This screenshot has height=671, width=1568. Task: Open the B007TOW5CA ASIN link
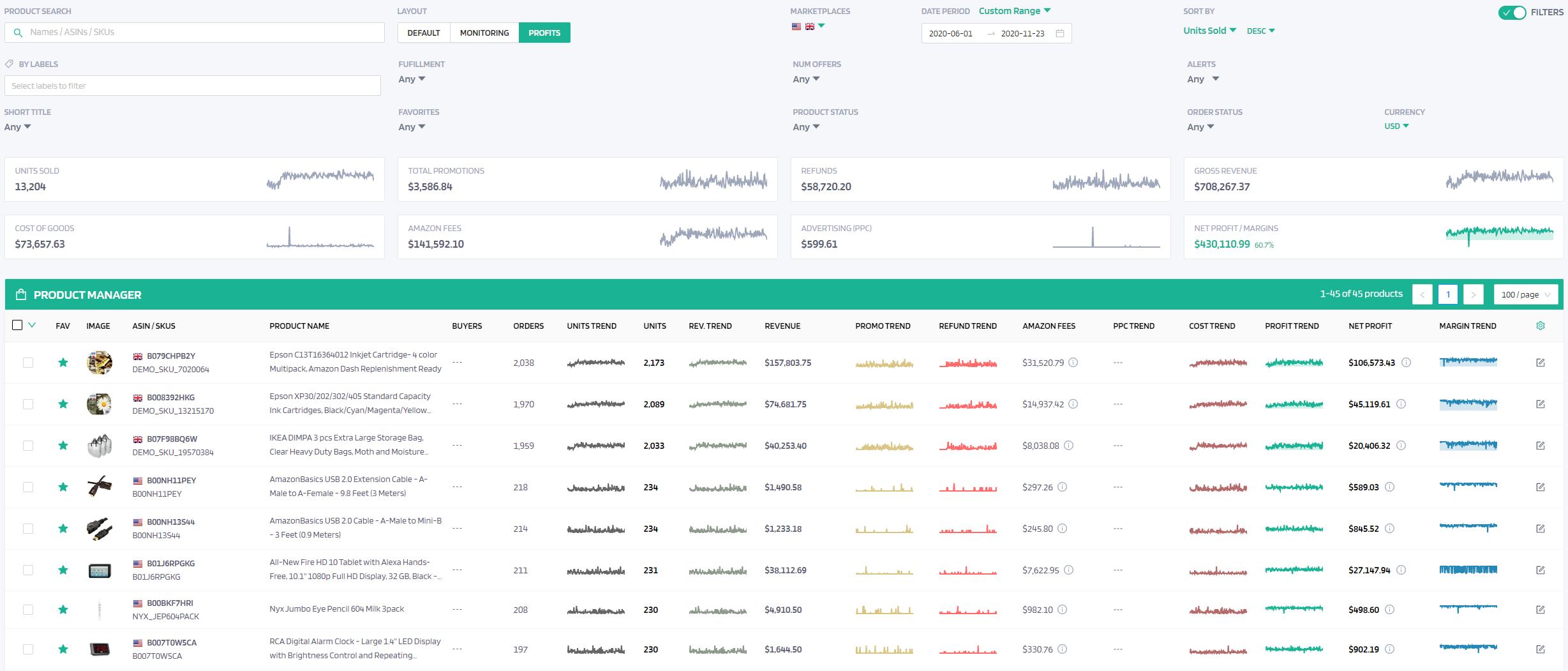172,642
